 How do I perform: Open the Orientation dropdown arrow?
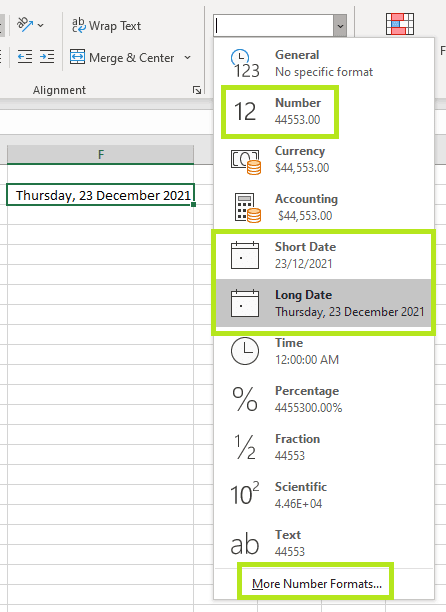[41, 26]
